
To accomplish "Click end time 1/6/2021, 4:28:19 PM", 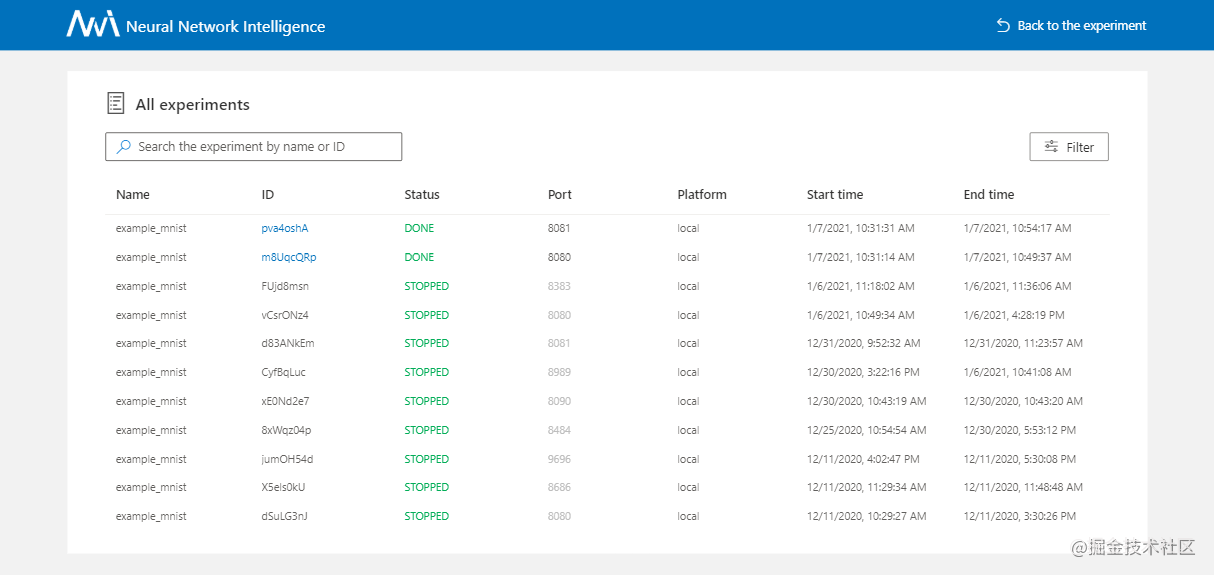I will click(x=1014, y=315).
